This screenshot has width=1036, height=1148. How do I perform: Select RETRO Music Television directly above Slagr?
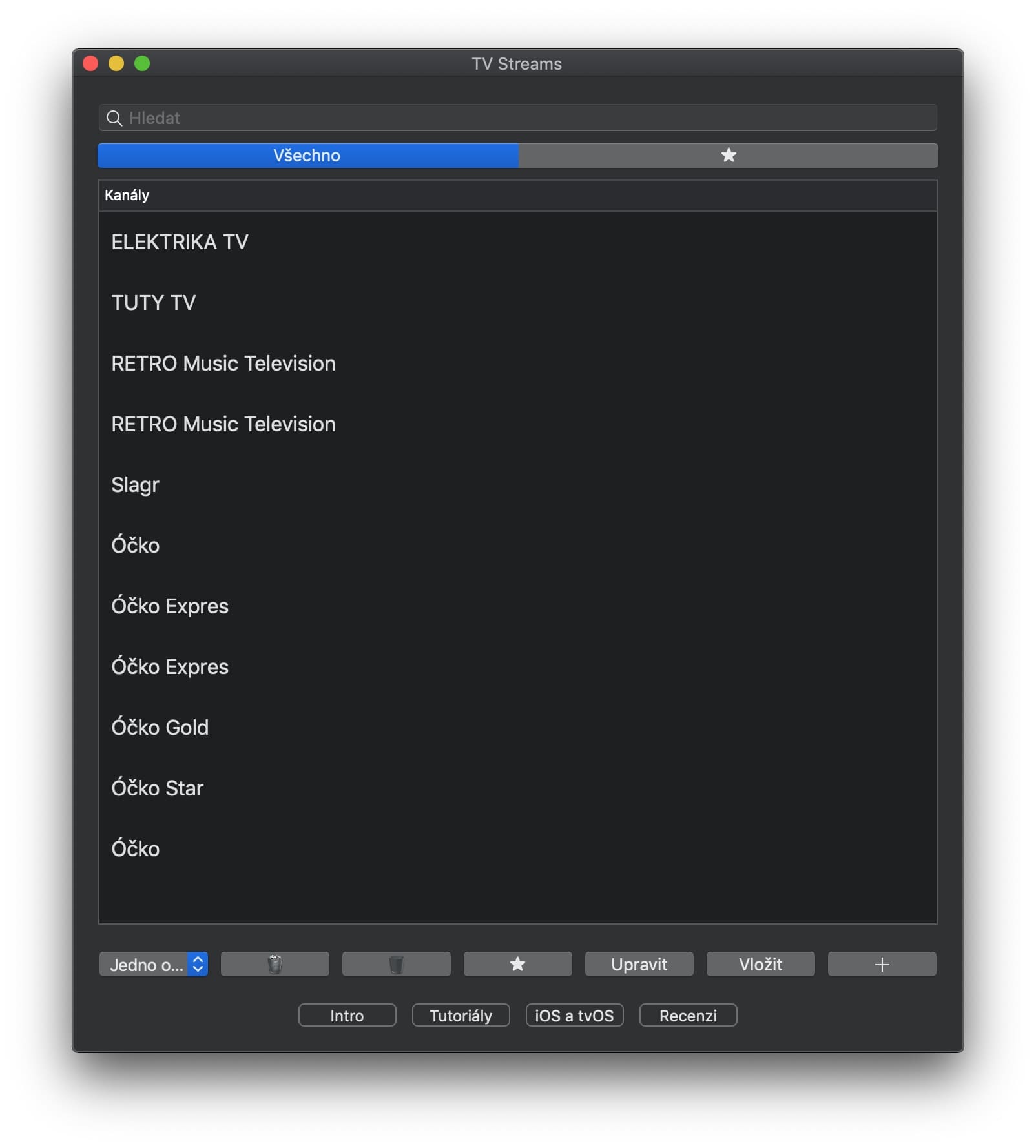click(517, 424)
